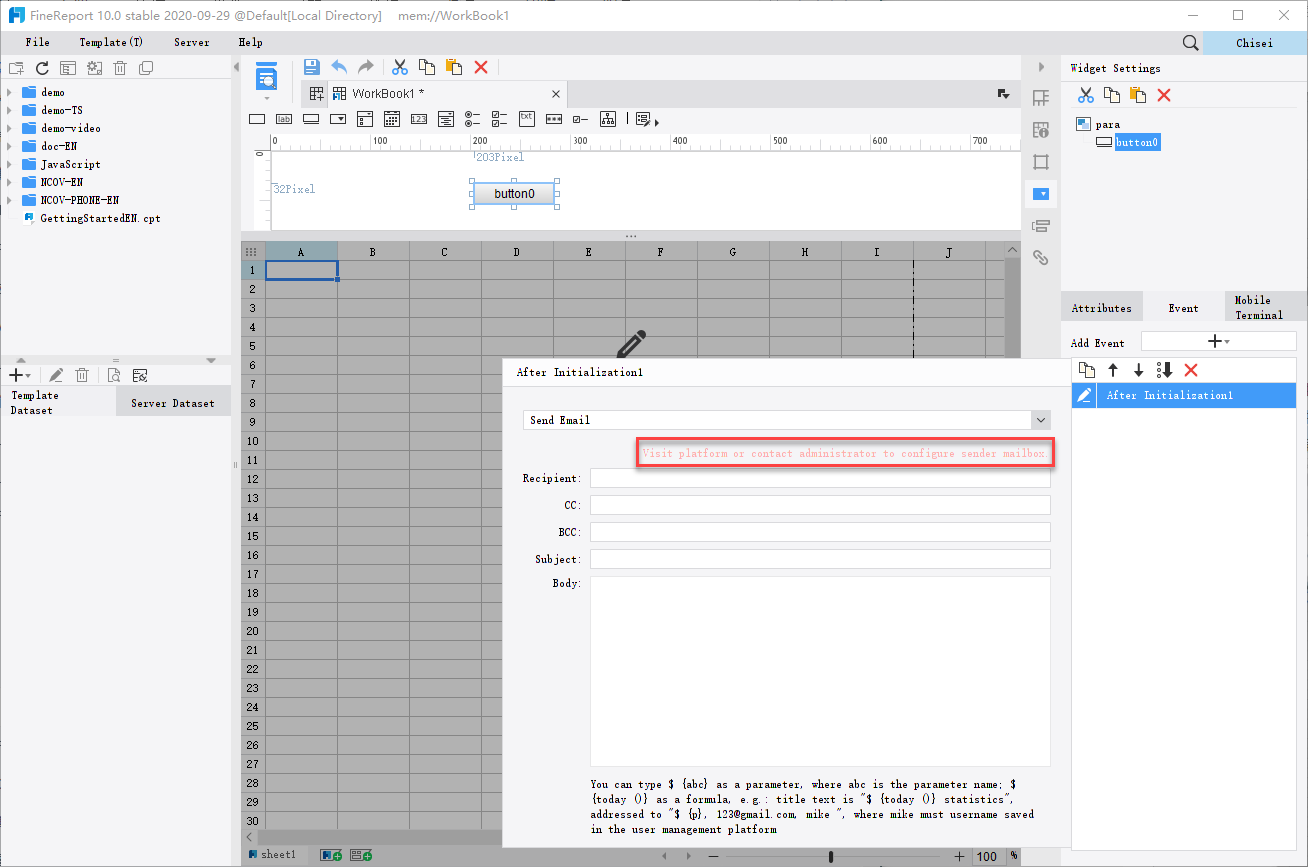Click the Recipient input field
This screenshot has width=1308, height=867.
tap(820, 478)
